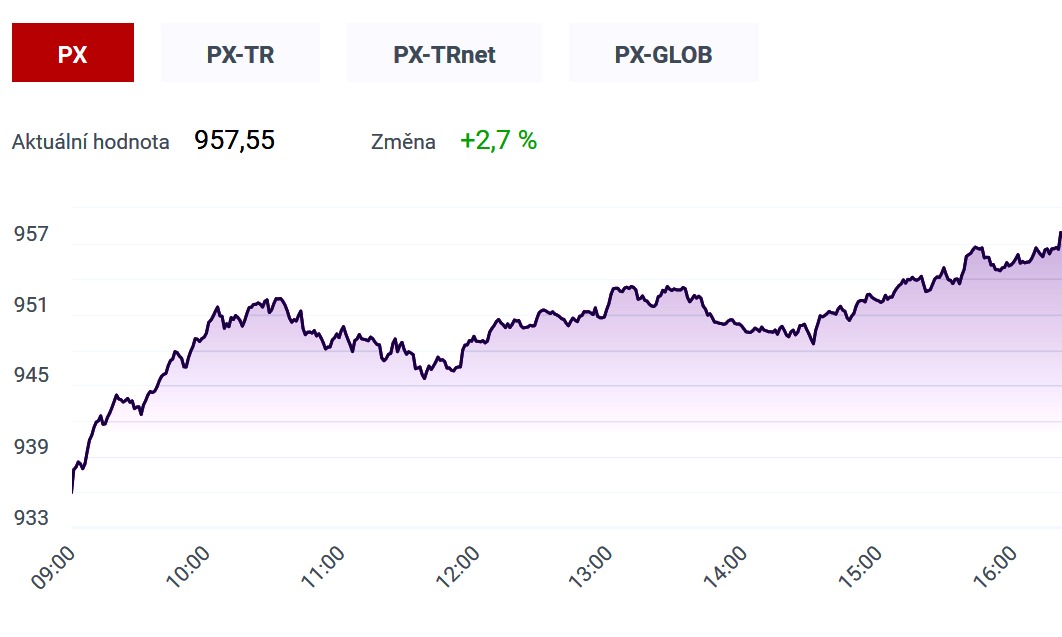Click the 10:00 time axis label
1062x637 pixels.
coord(188,567)
